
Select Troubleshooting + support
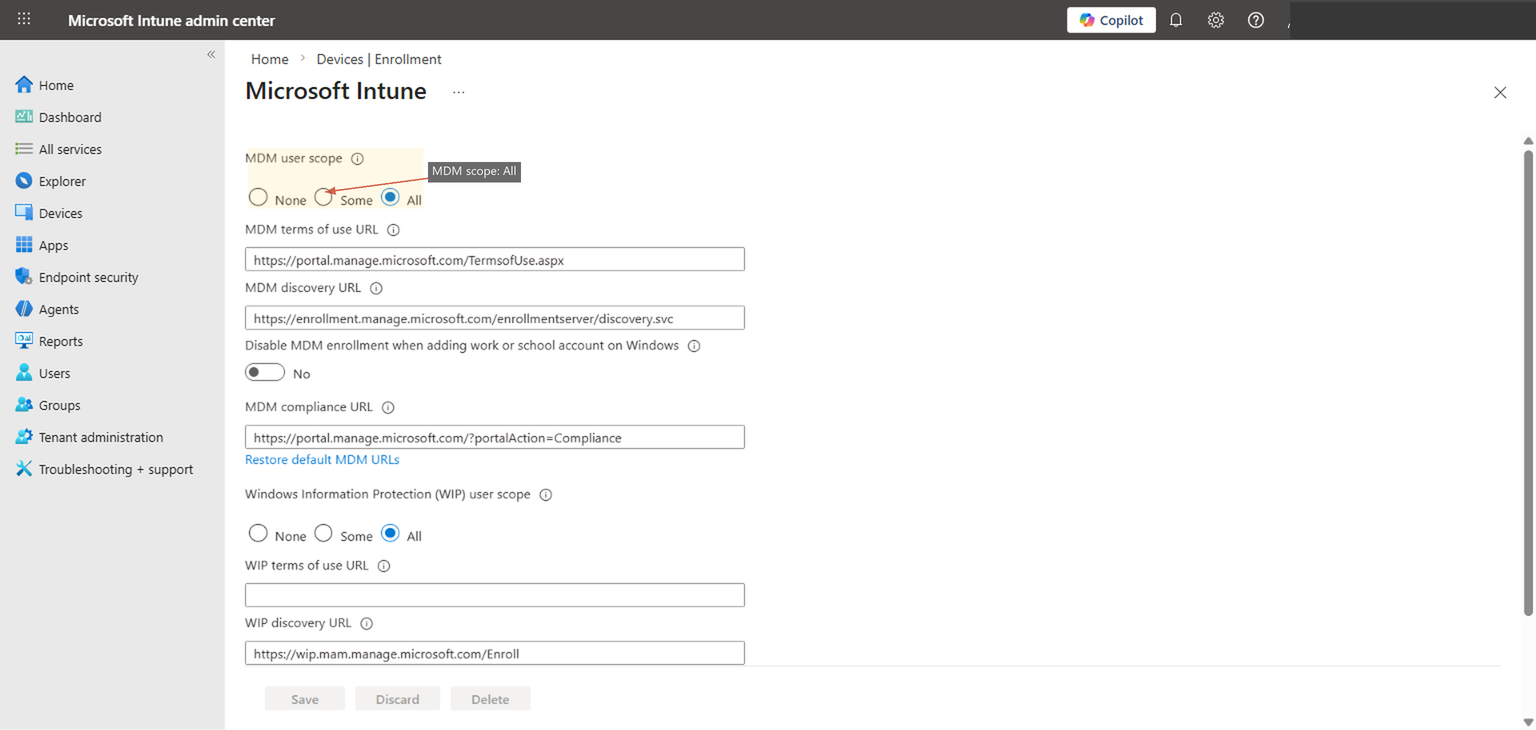116,468
